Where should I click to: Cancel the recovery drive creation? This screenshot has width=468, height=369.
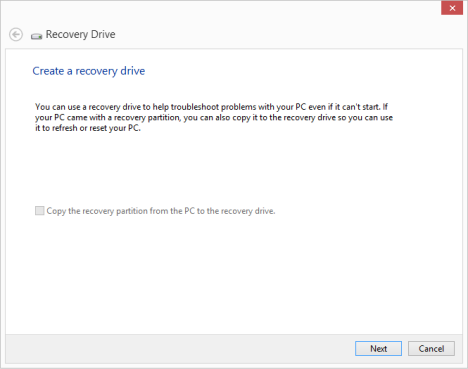(x=431, y=349)
